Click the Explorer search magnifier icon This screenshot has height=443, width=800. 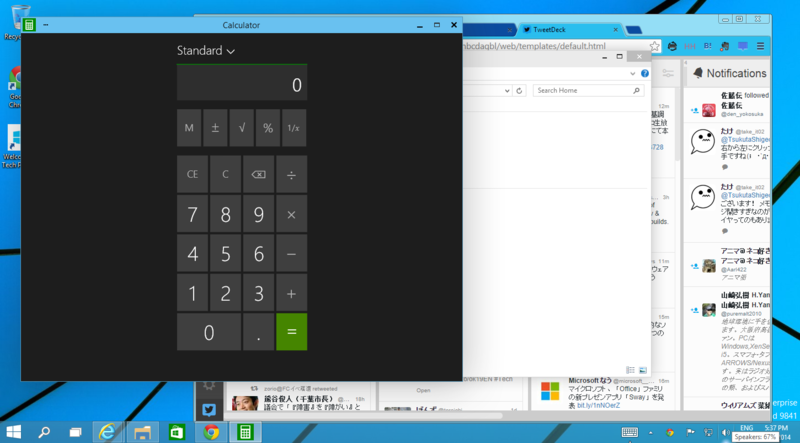[636, 90]
